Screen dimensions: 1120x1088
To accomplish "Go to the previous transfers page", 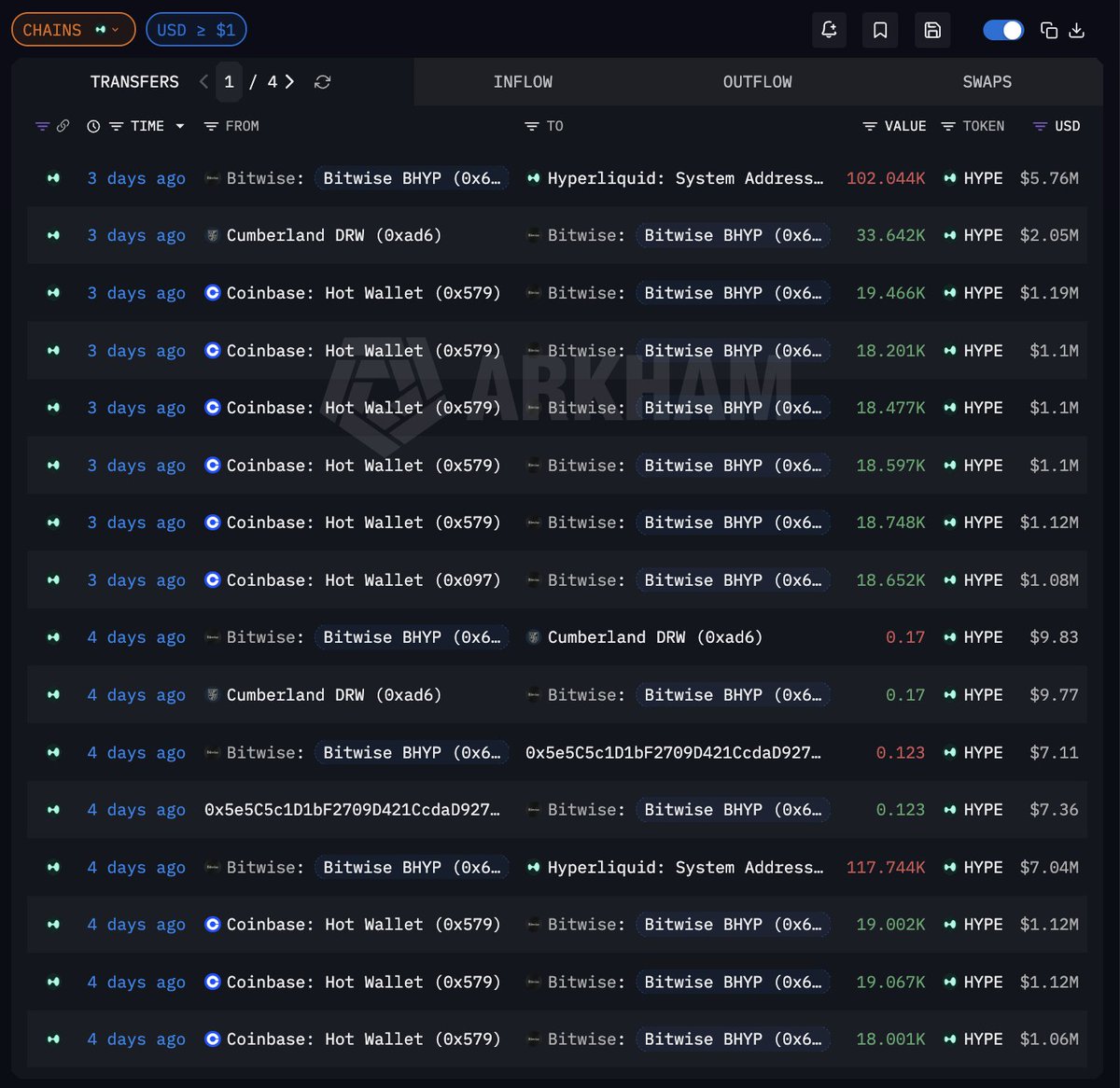I will coord(203,82).
